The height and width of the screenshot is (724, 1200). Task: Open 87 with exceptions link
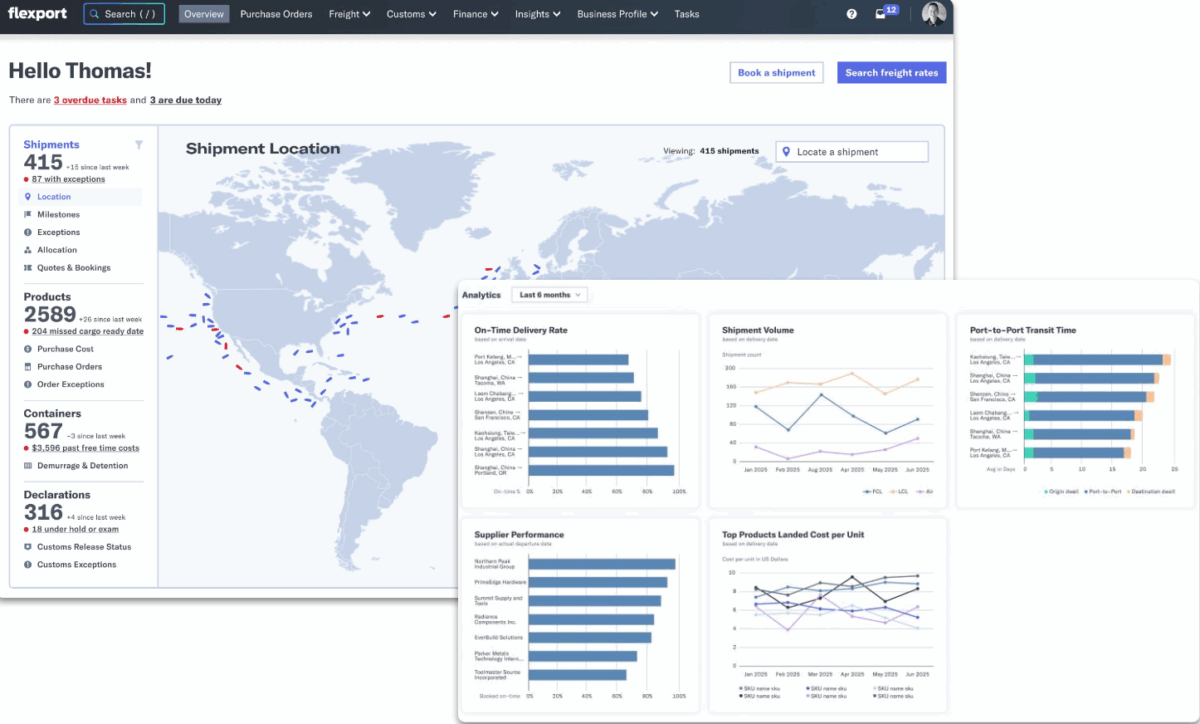pos(68,179)
